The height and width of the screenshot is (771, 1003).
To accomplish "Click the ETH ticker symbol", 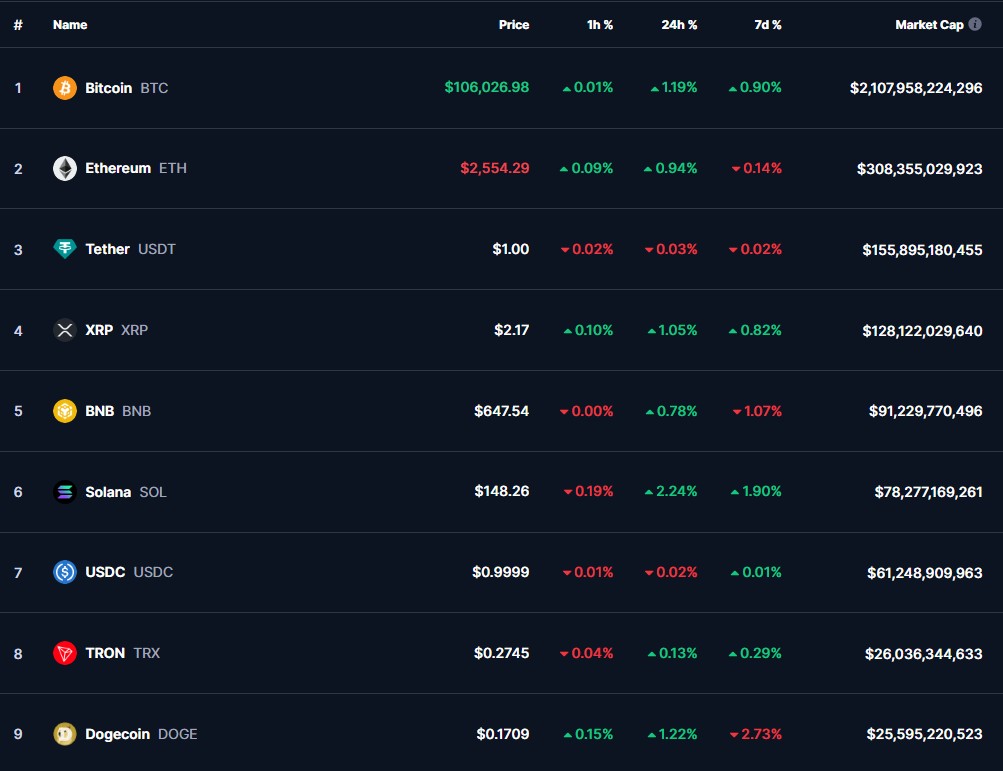I will pos(173,168).
